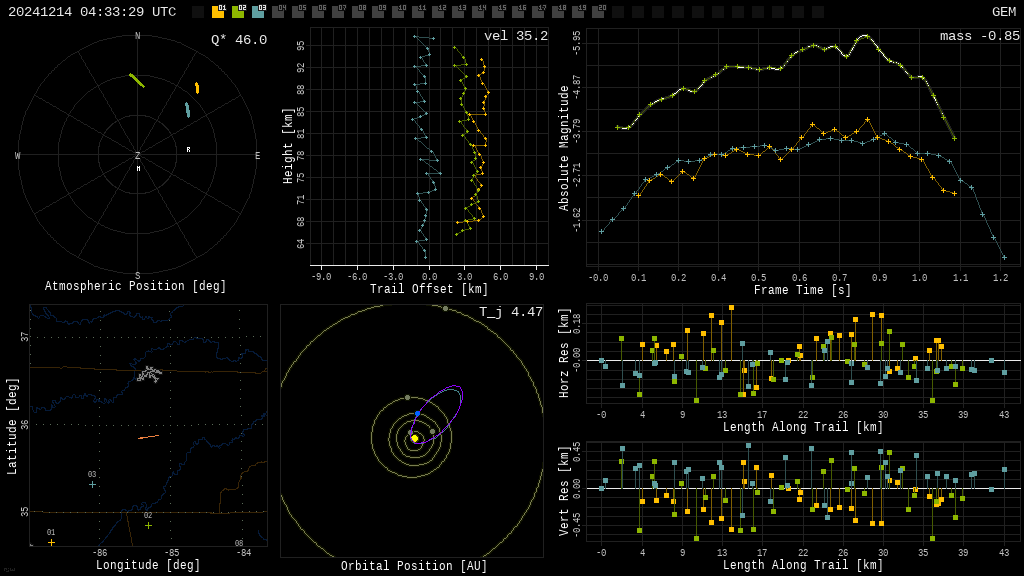Click the Q* 46.0 value
Image resolution: width=1024 pixels, height=576 pixels.
click(238, 40)
